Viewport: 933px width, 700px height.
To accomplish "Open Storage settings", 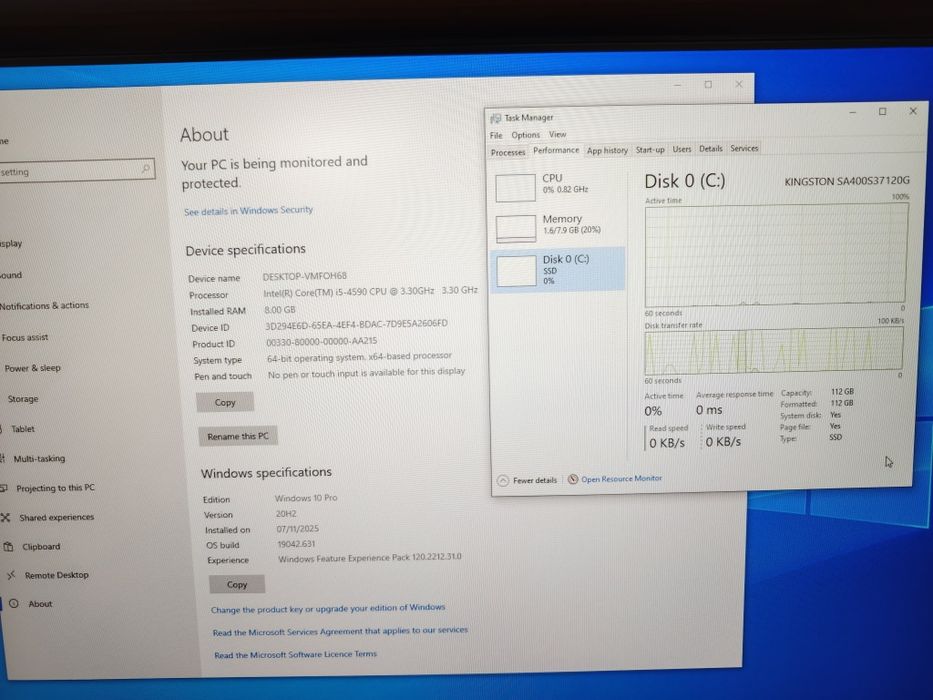I will (x=23, y=399).
